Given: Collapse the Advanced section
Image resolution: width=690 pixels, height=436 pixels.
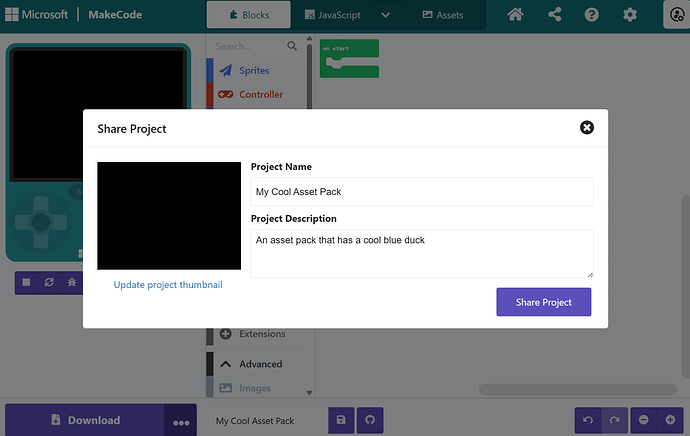Looking at the screenshot, I should (255, 364).
